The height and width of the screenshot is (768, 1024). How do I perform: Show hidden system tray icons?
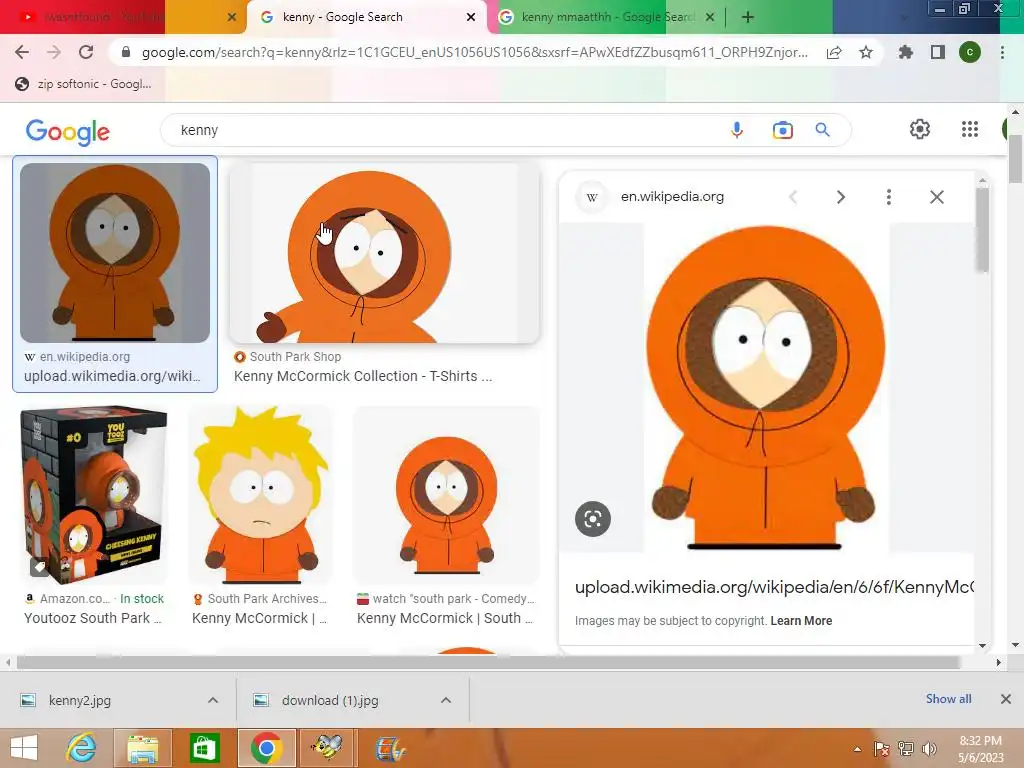[x=857, y=749]
